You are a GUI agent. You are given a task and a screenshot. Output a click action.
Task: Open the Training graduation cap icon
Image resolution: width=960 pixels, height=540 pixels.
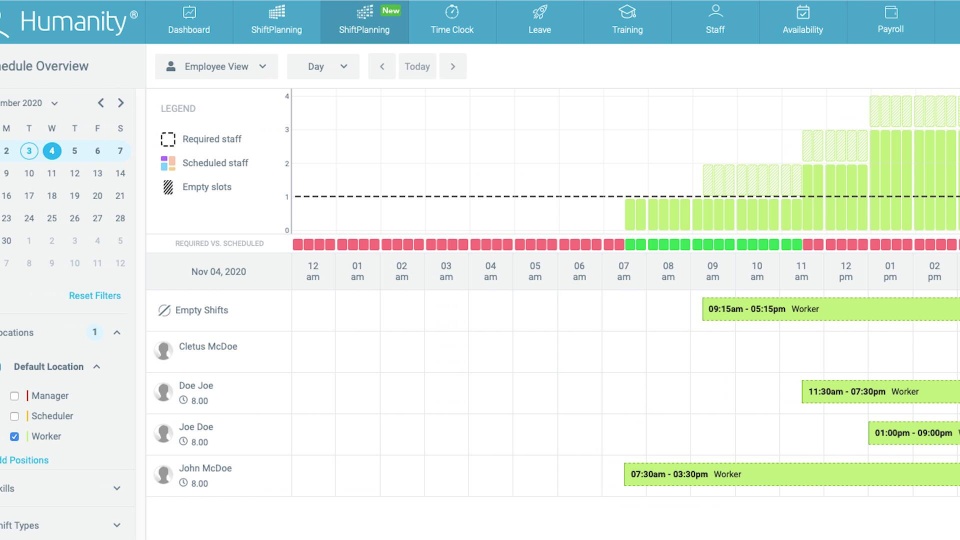point(627,13)
